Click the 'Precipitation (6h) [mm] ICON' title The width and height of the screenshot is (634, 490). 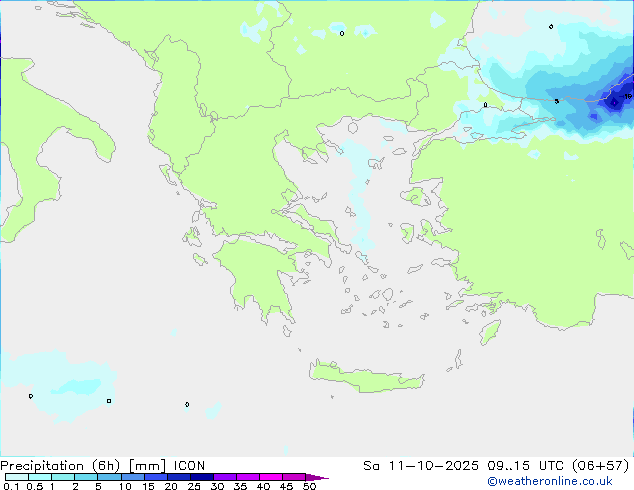click(x=103, y=466)
